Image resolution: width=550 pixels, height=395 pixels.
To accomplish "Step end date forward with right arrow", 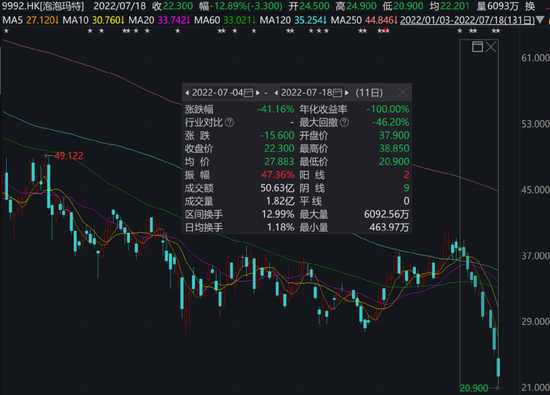I will 347,93.
